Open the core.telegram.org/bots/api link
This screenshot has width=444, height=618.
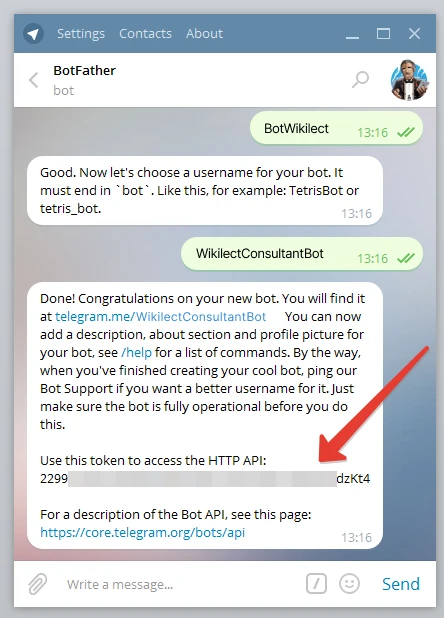(x=142, y=532)
